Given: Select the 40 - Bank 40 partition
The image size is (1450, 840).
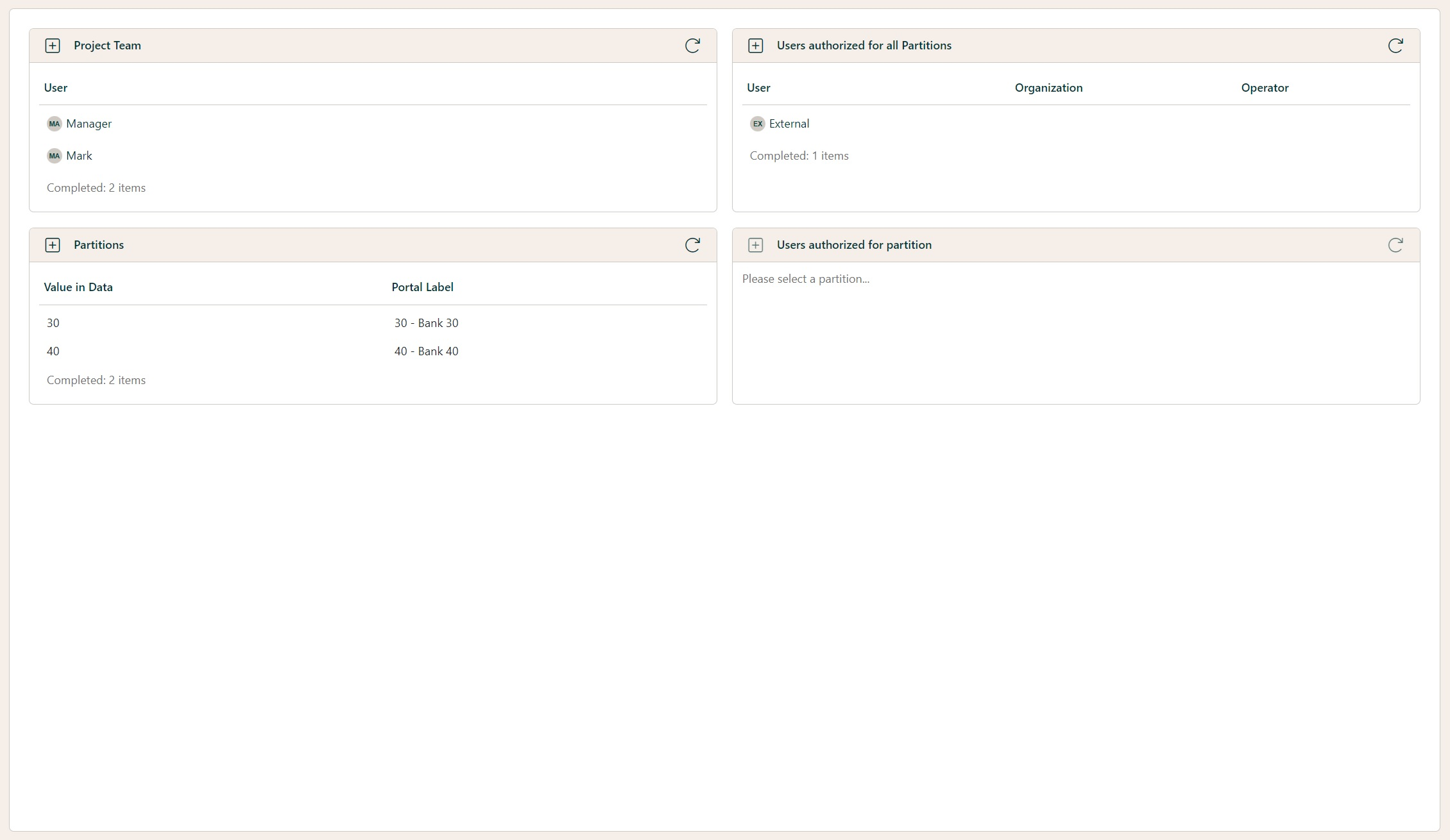Looking at the screenshot, I should point(426,351).
